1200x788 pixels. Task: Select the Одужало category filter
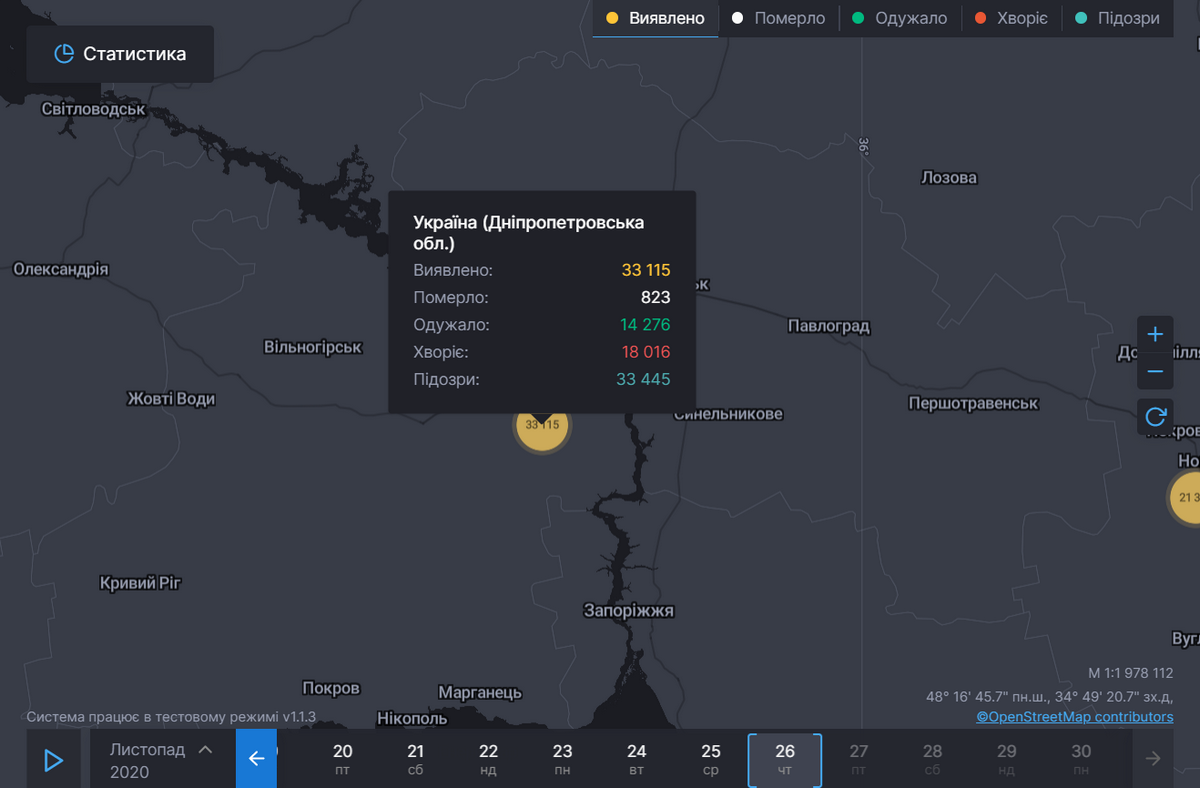[899, 19]
